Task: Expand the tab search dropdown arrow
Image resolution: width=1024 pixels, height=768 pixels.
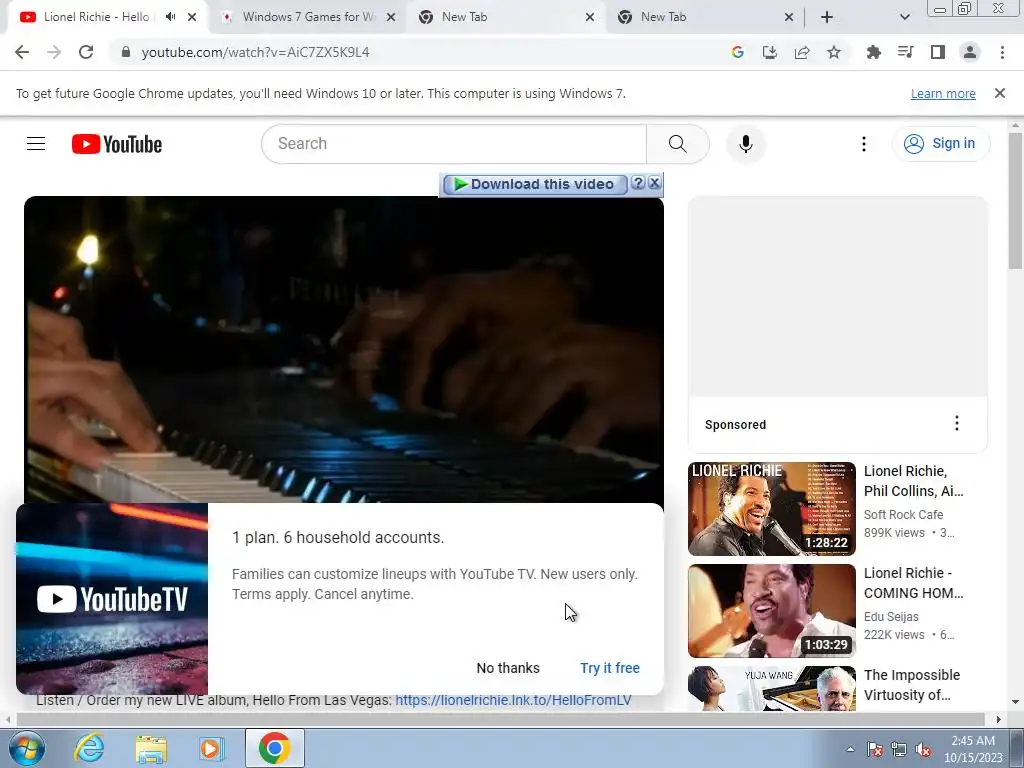Action: click(904, 17)
